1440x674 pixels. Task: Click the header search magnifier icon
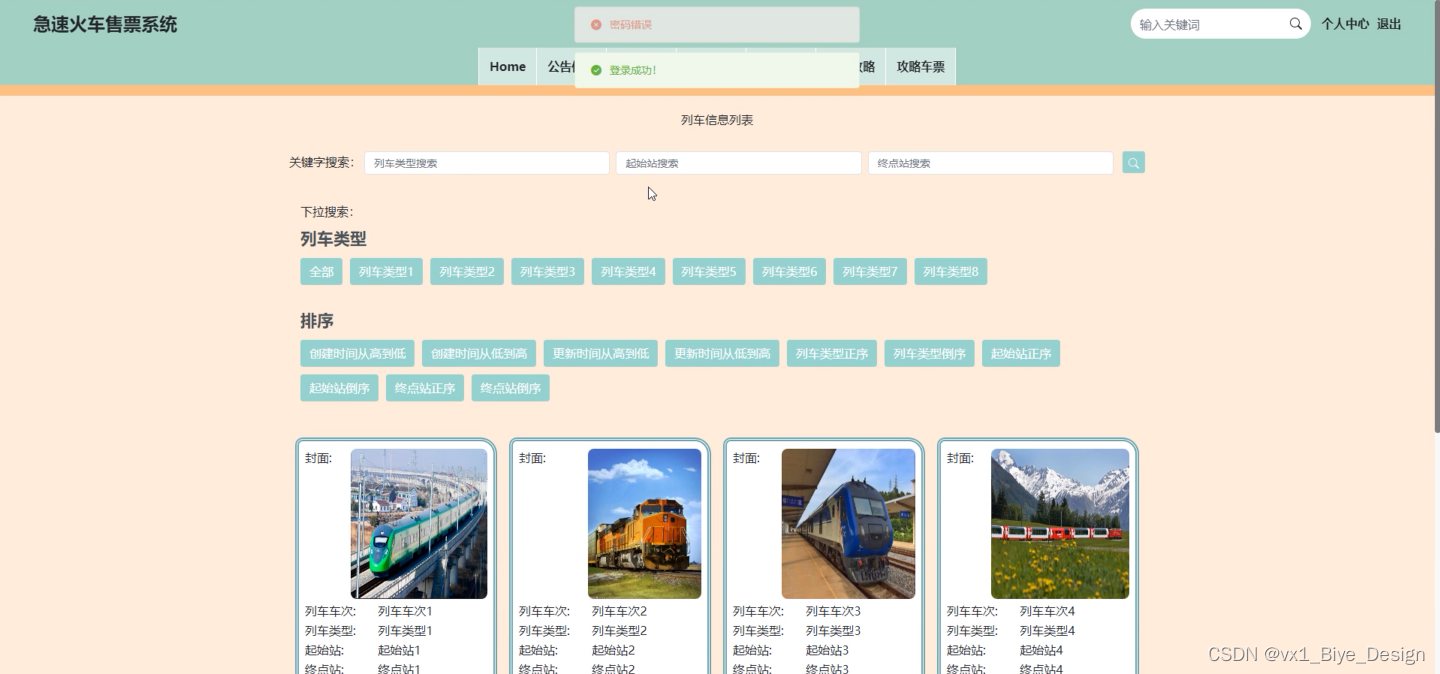point(1296,24)
